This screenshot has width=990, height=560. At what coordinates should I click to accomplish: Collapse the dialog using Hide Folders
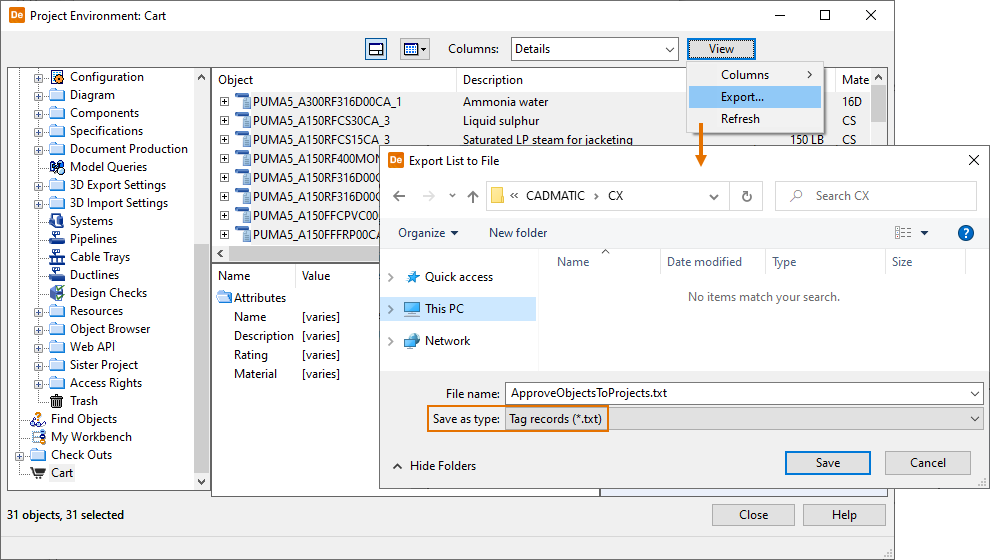coord(434,466)
